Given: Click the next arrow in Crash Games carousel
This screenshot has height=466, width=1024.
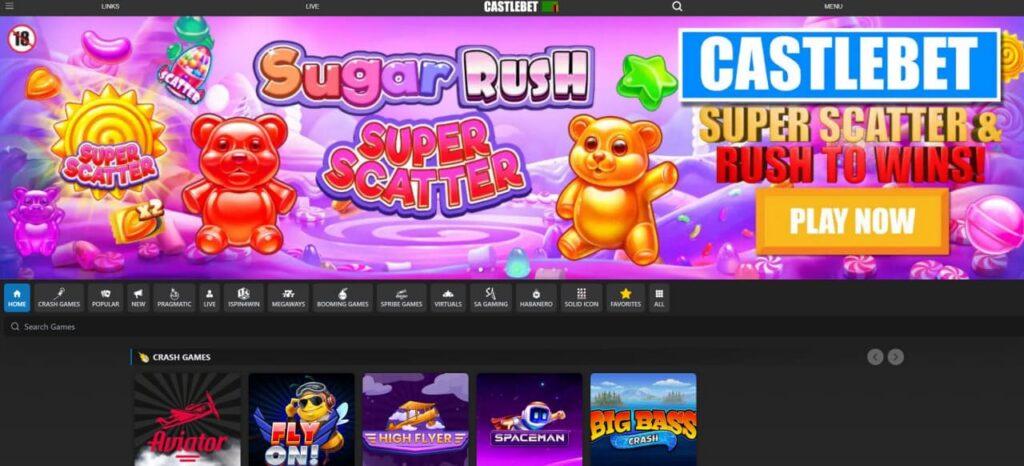Looking at the screenshot, I should pos(895,357).
